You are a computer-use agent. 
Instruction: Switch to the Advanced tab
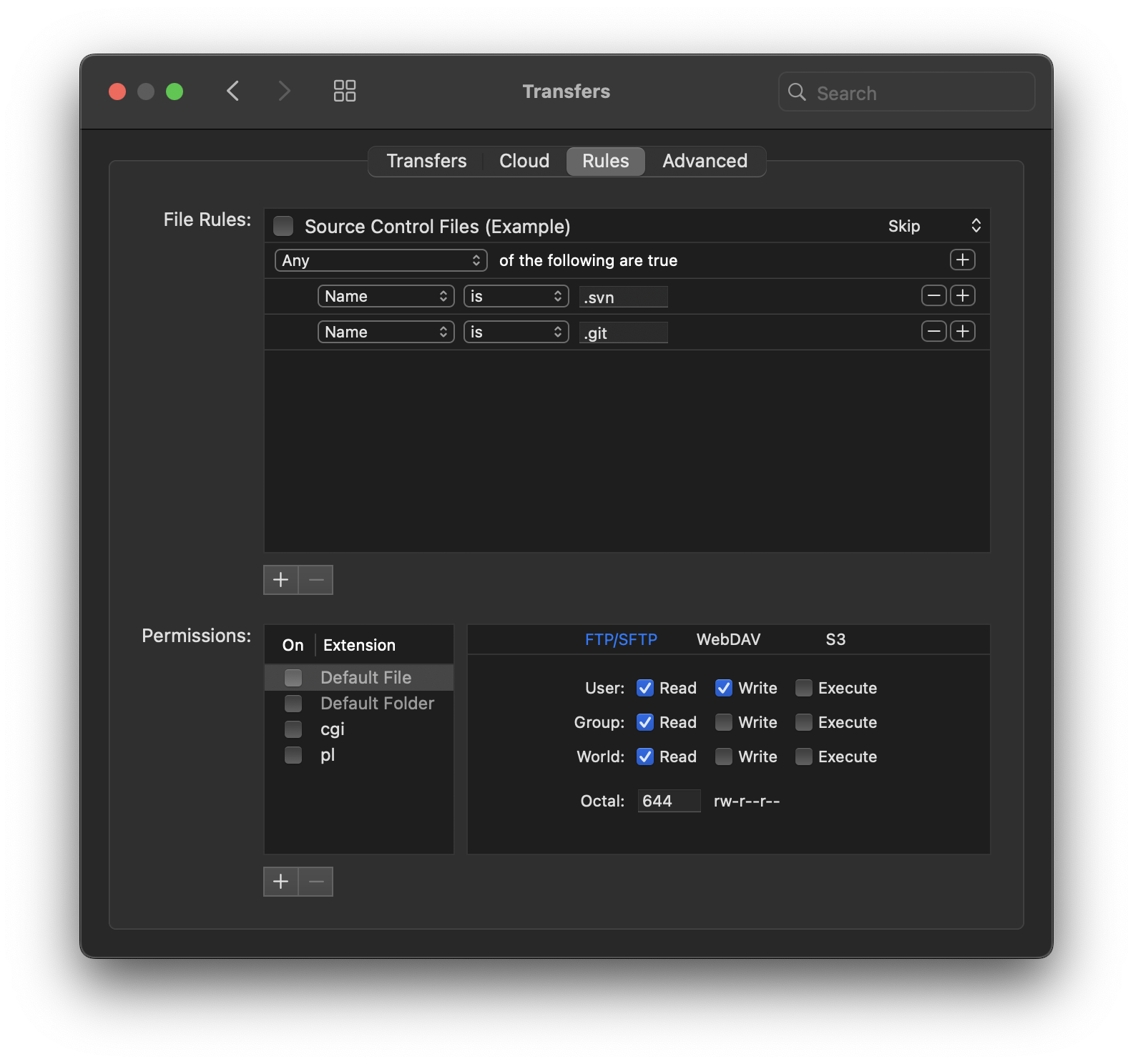[x=705, y=161]
